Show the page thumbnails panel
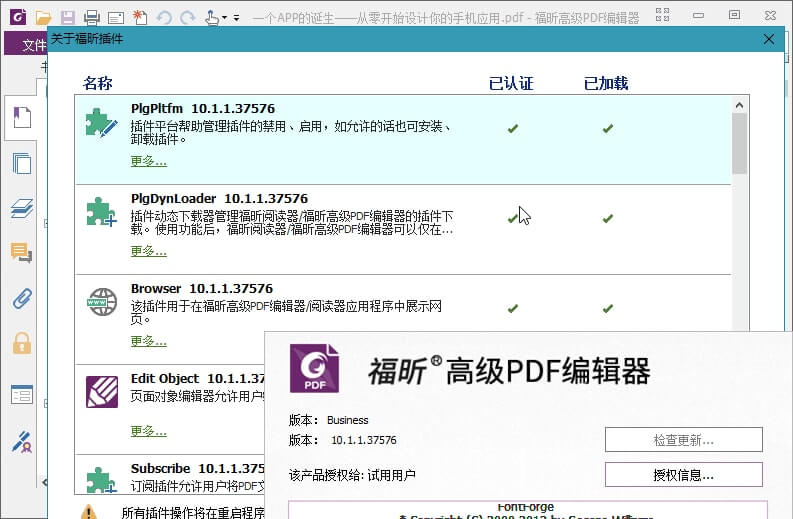Screen dimensions: 793x519 [x=21, y=163]
